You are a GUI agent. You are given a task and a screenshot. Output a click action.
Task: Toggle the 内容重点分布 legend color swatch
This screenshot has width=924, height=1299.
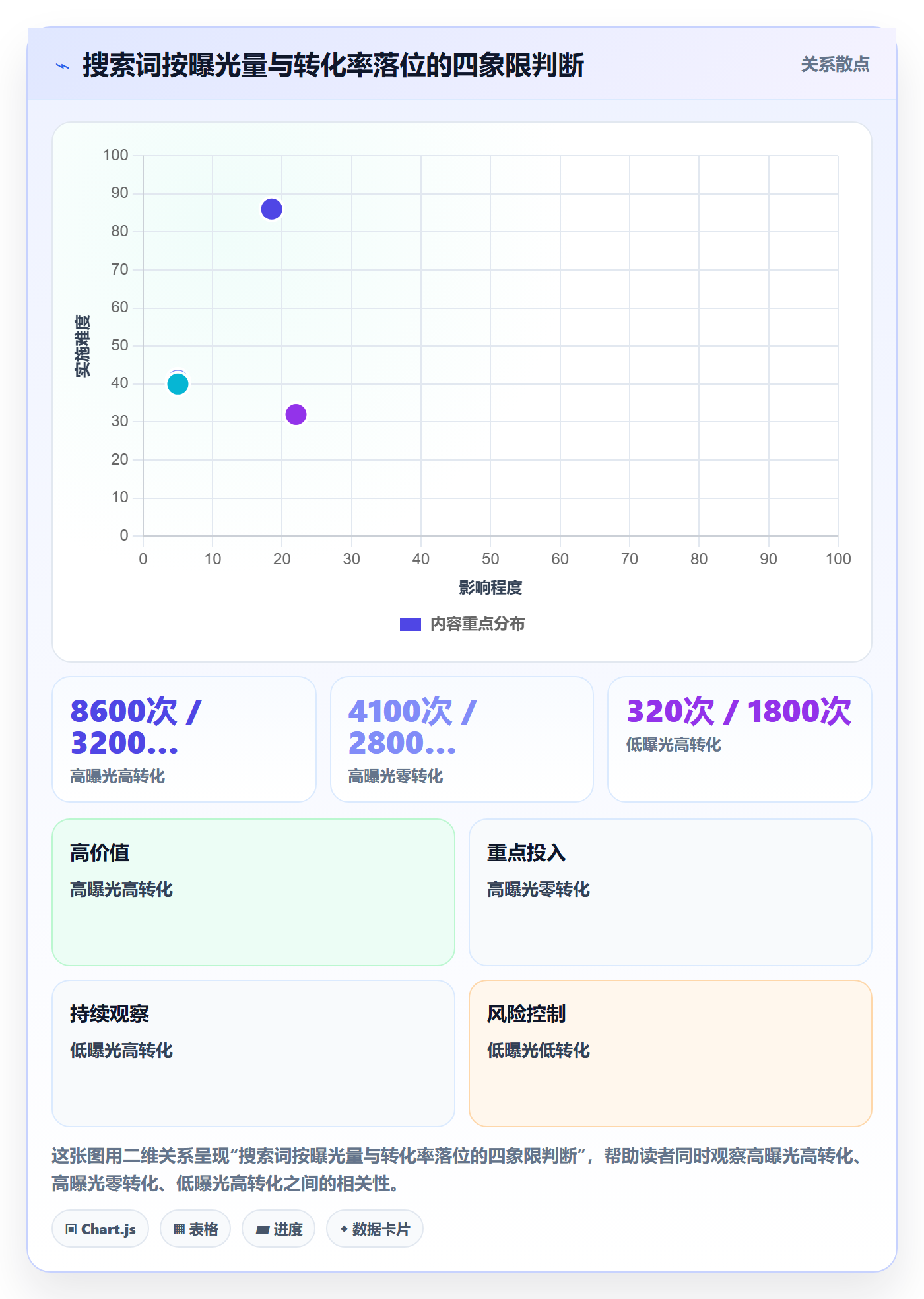(410, 624)
